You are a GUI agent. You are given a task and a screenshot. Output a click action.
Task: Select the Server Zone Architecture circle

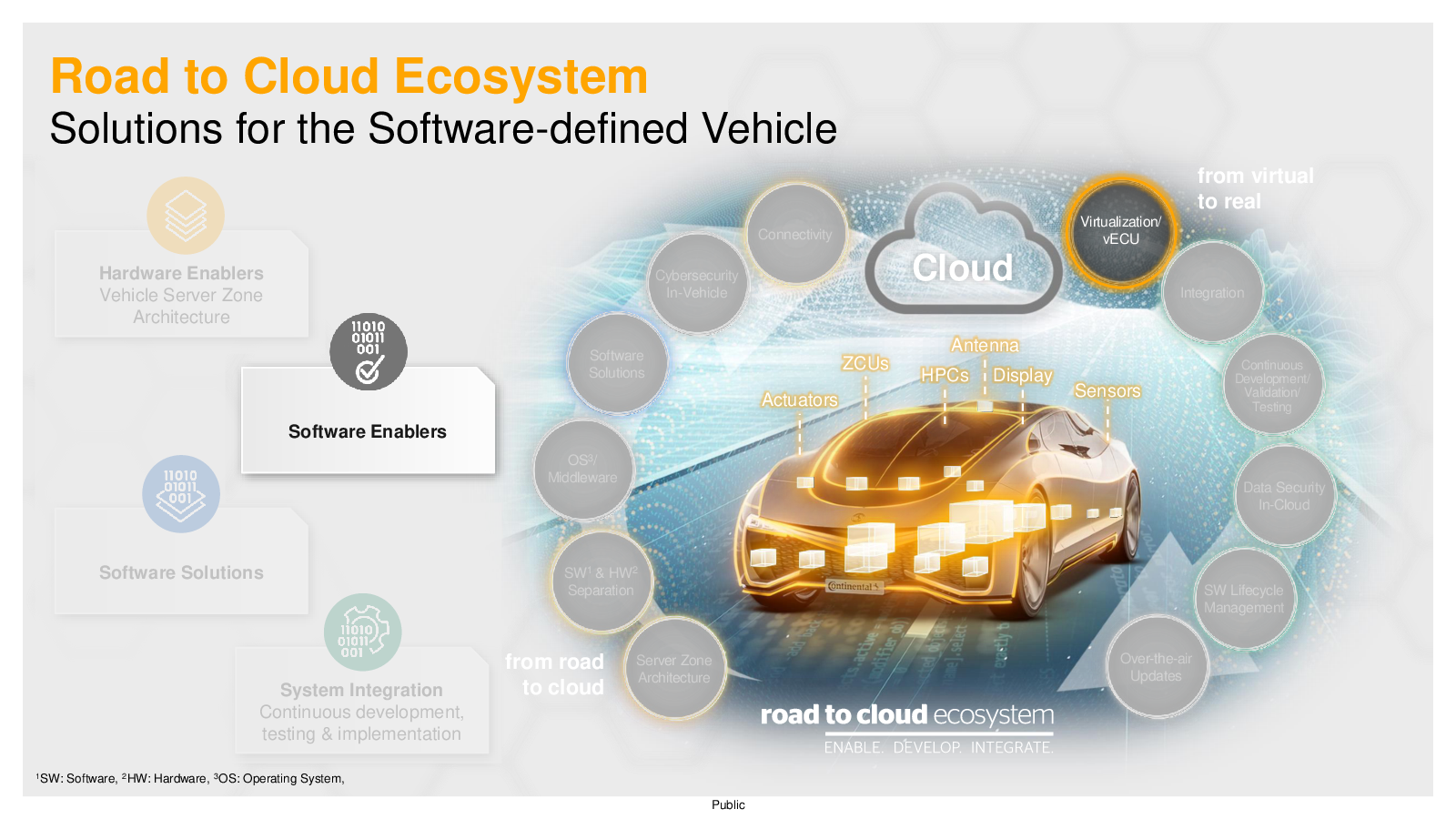674,669
